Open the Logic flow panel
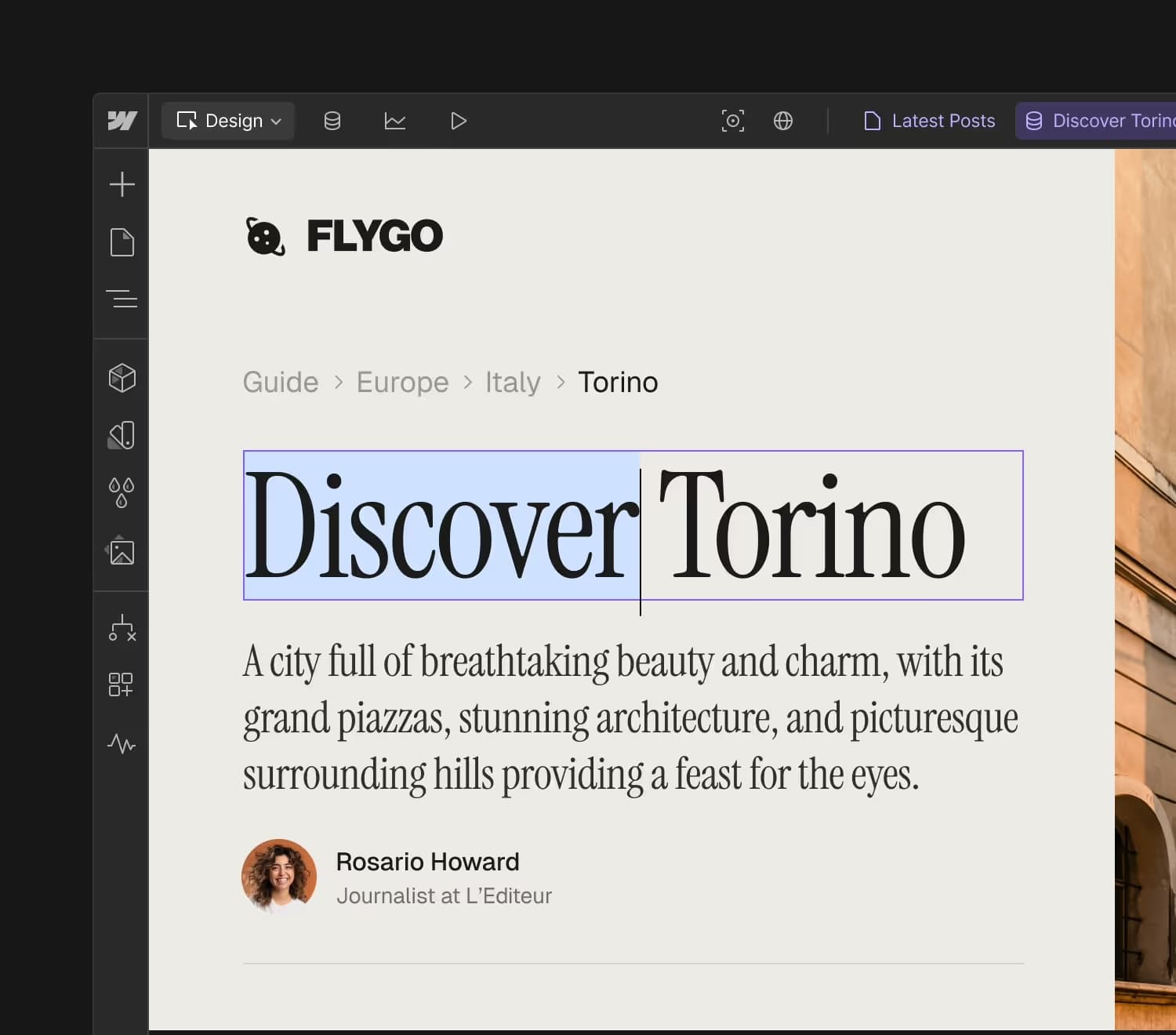The width and height of the screenshot is (1176, 1035). (122, 628)
